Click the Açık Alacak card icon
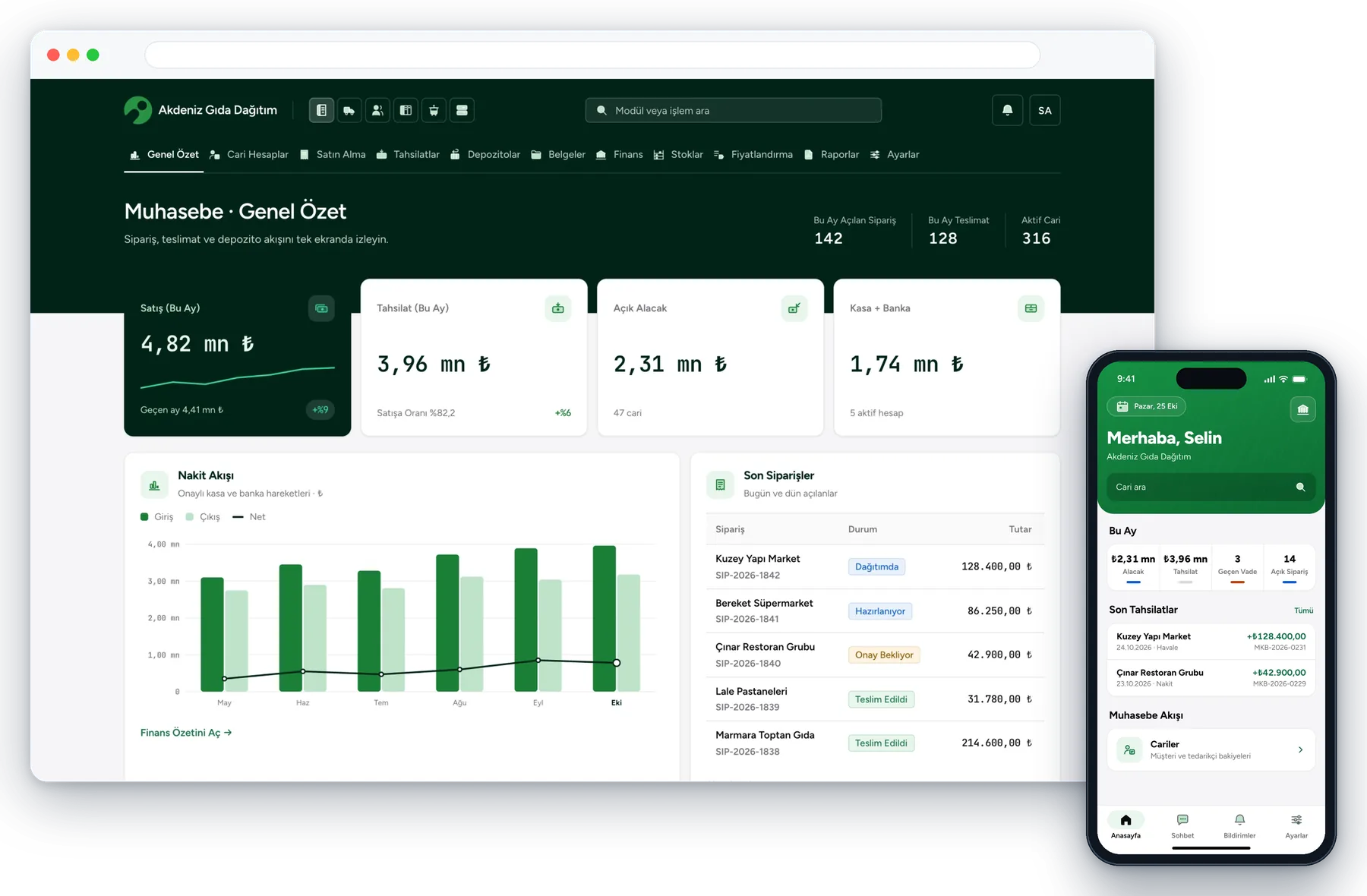The width and height of the screenshot is (1367, 896). 794,308
